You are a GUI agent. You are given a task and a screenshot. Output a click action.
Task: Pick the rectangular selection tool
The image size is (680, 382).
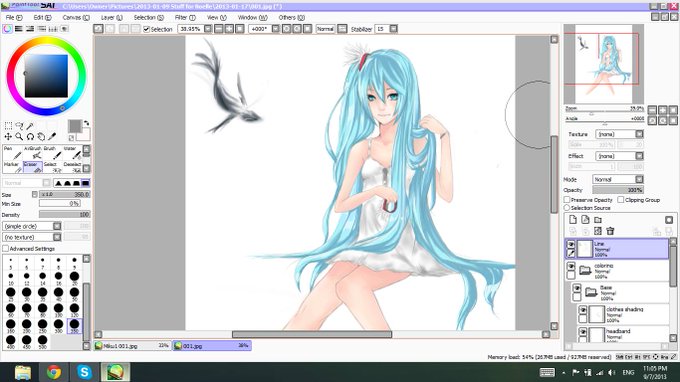8,126
